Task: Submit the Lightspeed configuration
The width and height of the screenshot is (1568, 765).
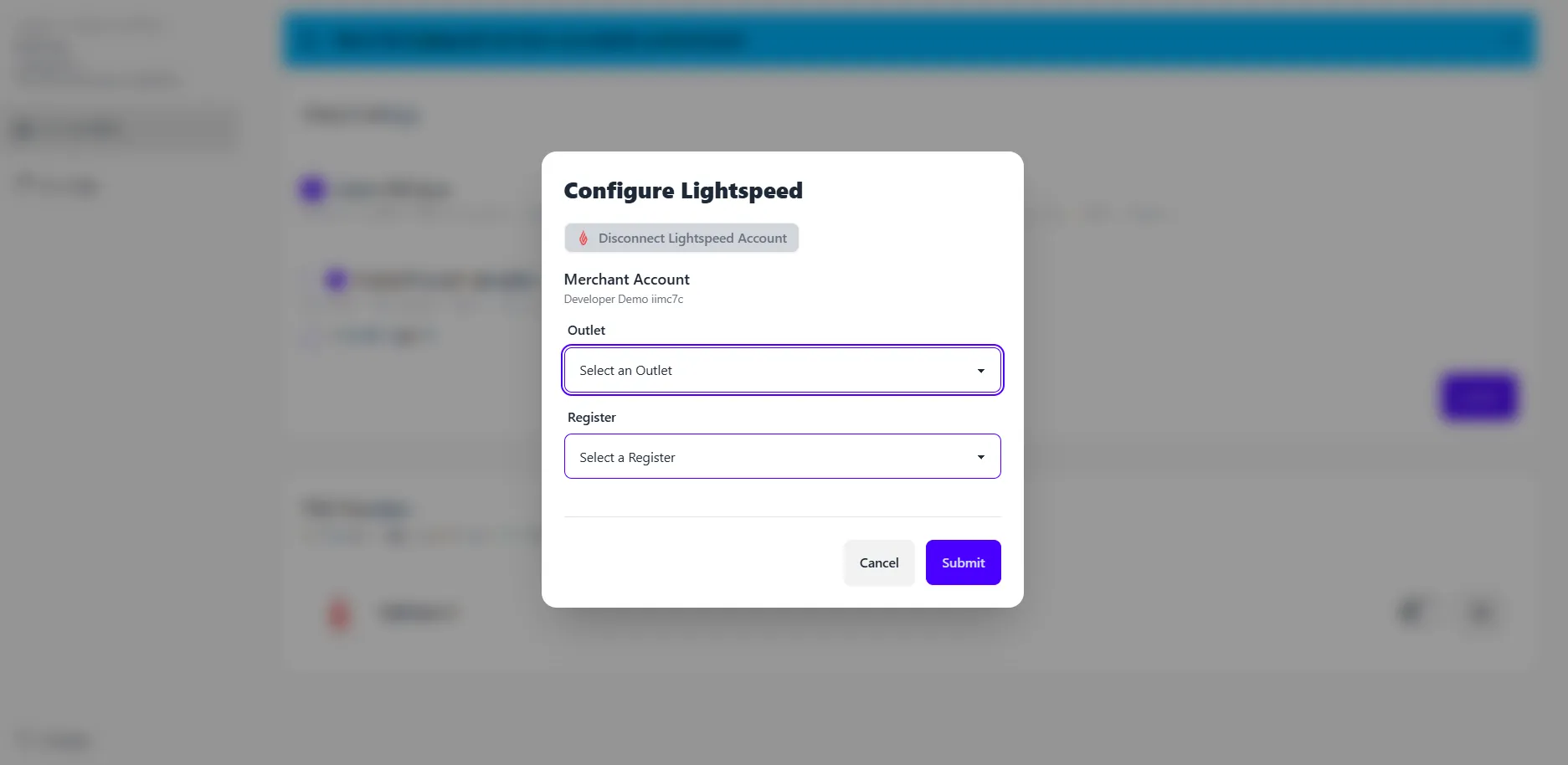Action: coord(964,562)
